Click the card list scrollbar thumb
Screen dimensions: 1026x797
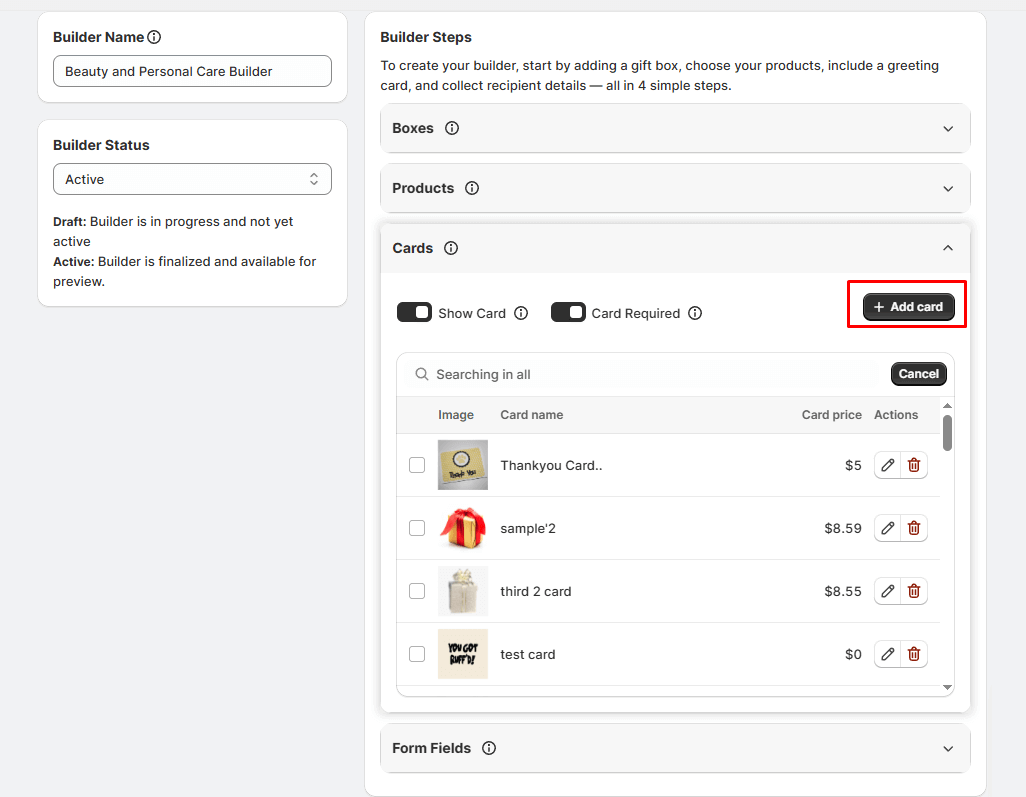point(947,433)
